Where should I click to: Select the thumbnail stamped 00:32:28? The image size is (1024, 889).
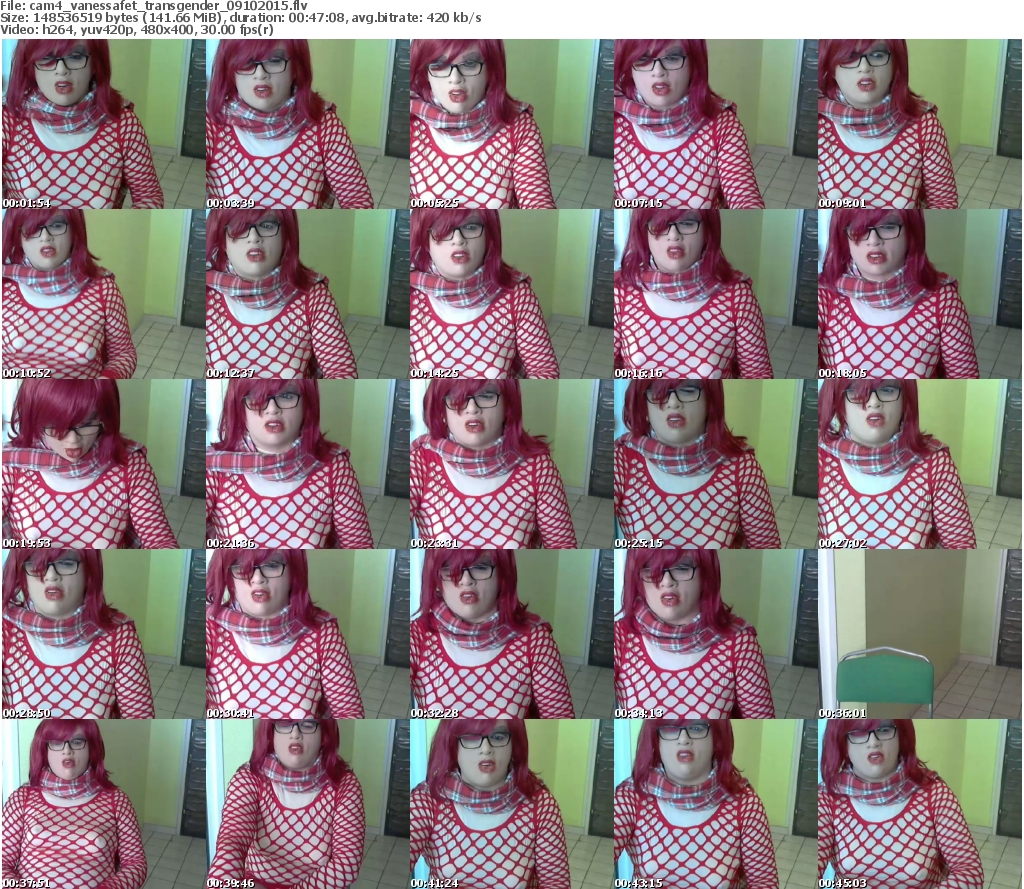click(511, 634)
